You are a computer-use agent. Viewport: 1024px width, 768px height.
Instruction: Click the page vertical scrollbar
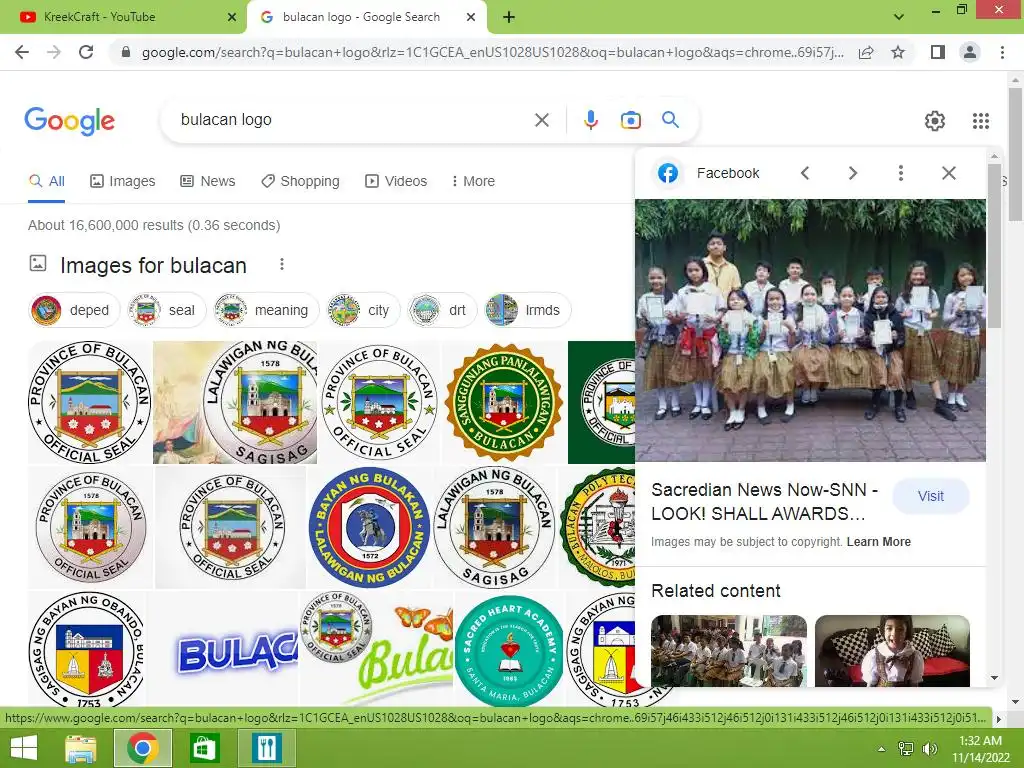(1016, 153)
